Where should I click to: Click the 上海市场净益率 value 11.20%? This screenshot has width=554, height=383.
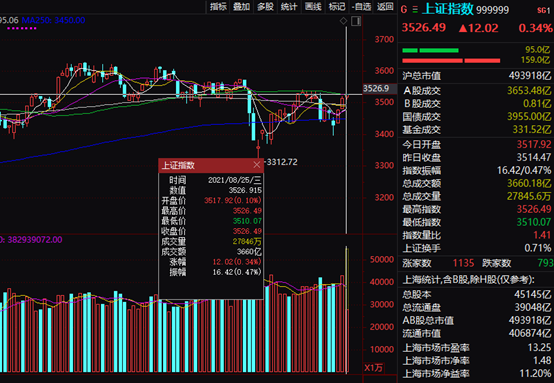pos(535,373)
